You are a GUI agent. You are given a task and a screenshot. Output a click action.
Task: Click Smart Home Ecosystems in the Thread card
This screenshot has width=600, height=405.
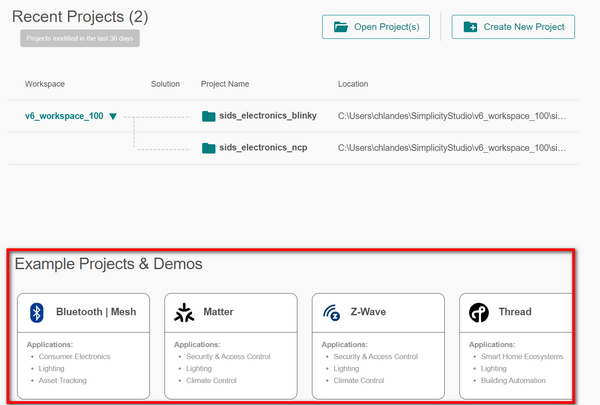522,356
